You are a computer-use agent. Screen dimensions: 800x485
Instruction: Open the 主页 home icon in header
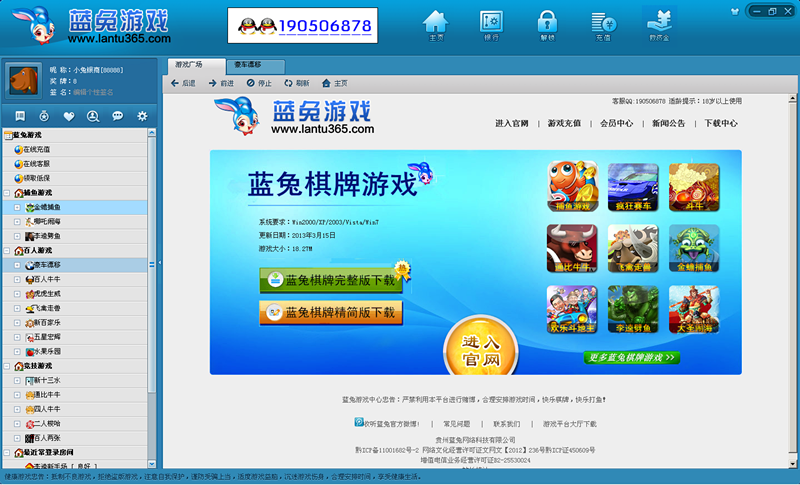click(436, 25)
